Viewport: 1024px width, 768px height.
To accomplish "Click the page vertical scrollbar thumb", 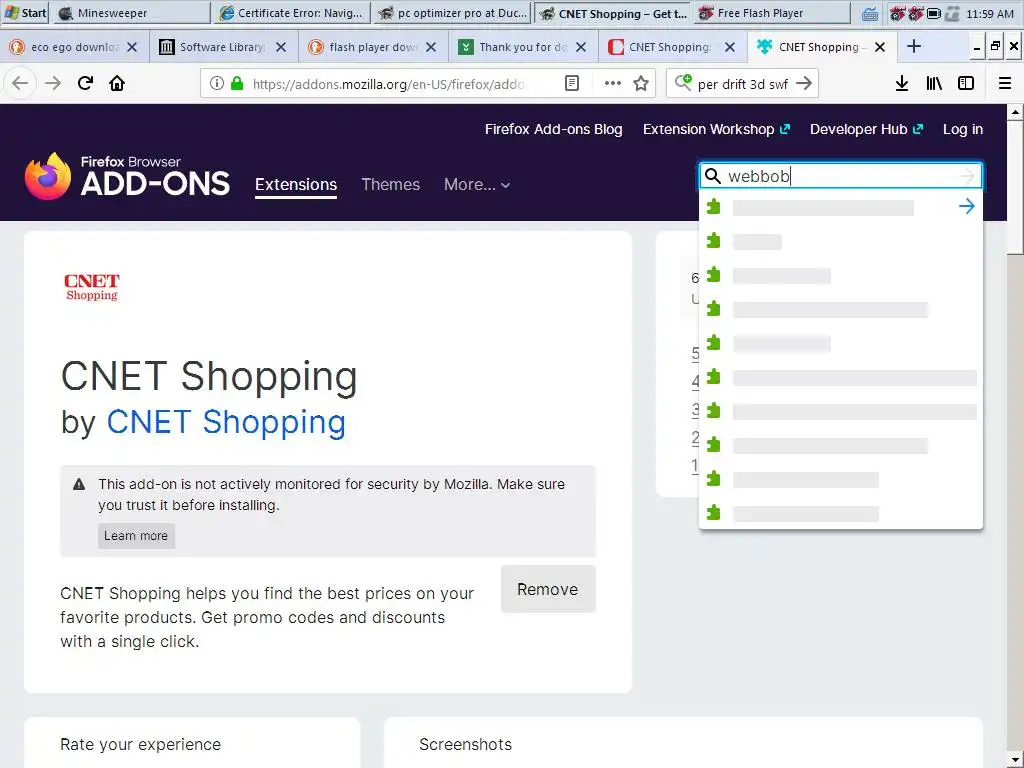I will pos(1015,187).
